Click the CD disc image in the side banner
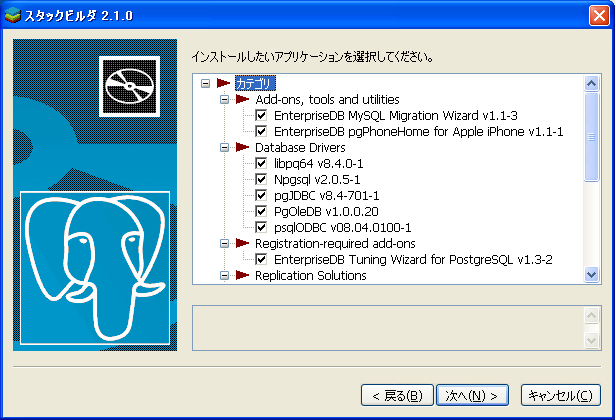 [x=129, y=86]
